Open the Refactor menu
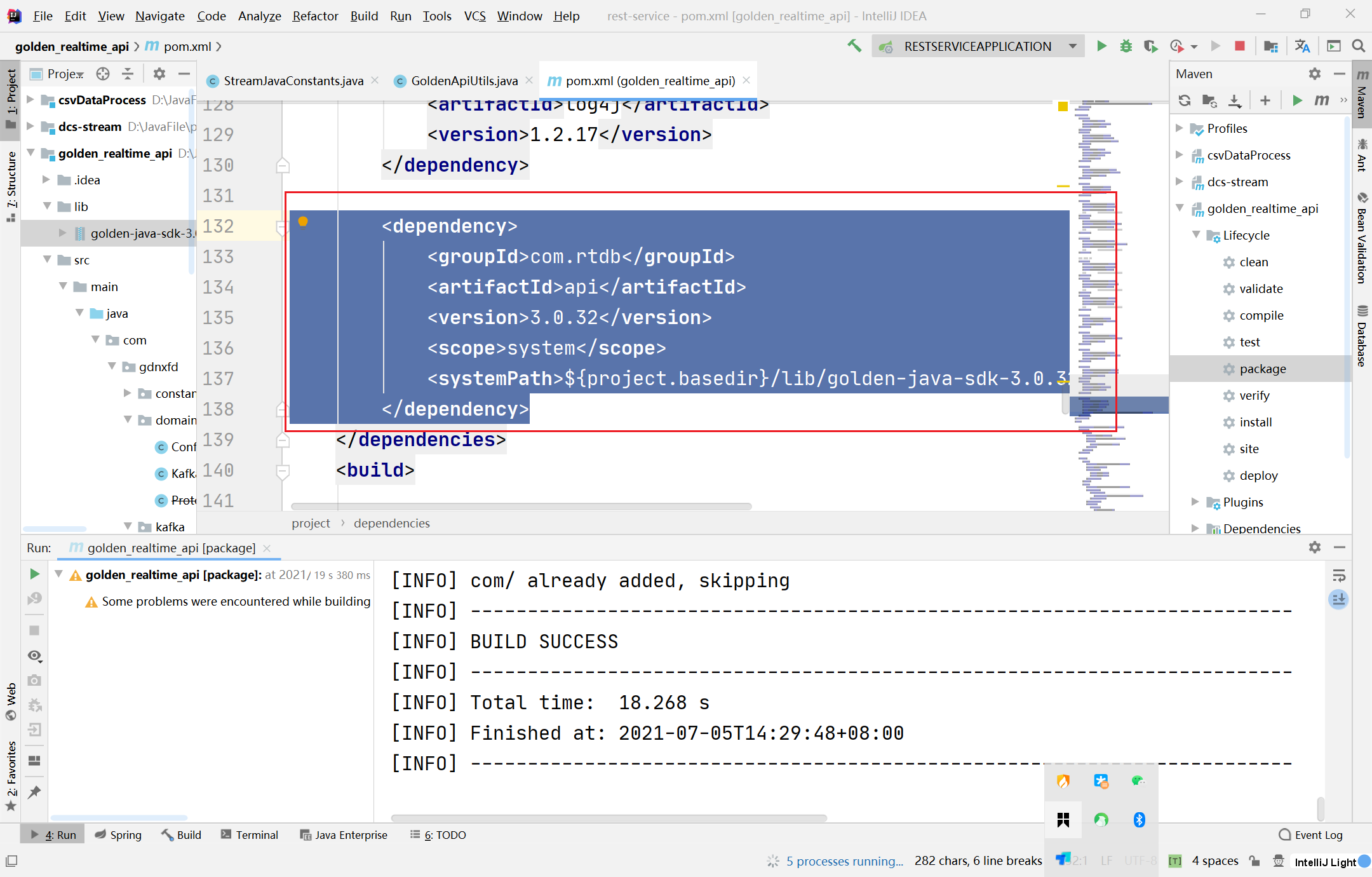Image resolution: width=1372 pixels, height=877 pixels. pyautogui.click(x=315, y=16)
